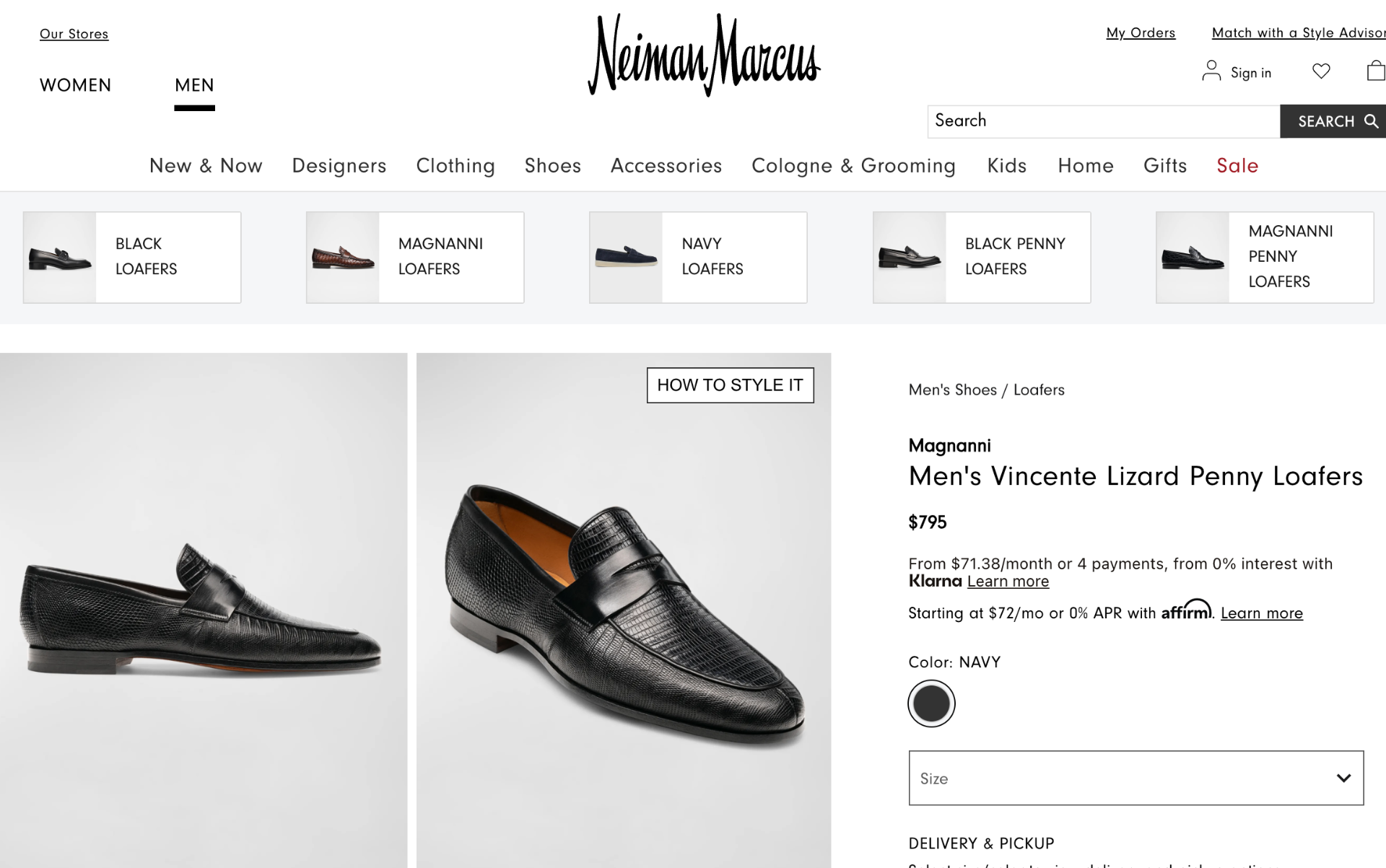This screenshot has height=868, width=1386.
Task: Select the Magnanni Penny Loafers thumbnail image
Action: pyautogui.click(x=1191, y=257)
